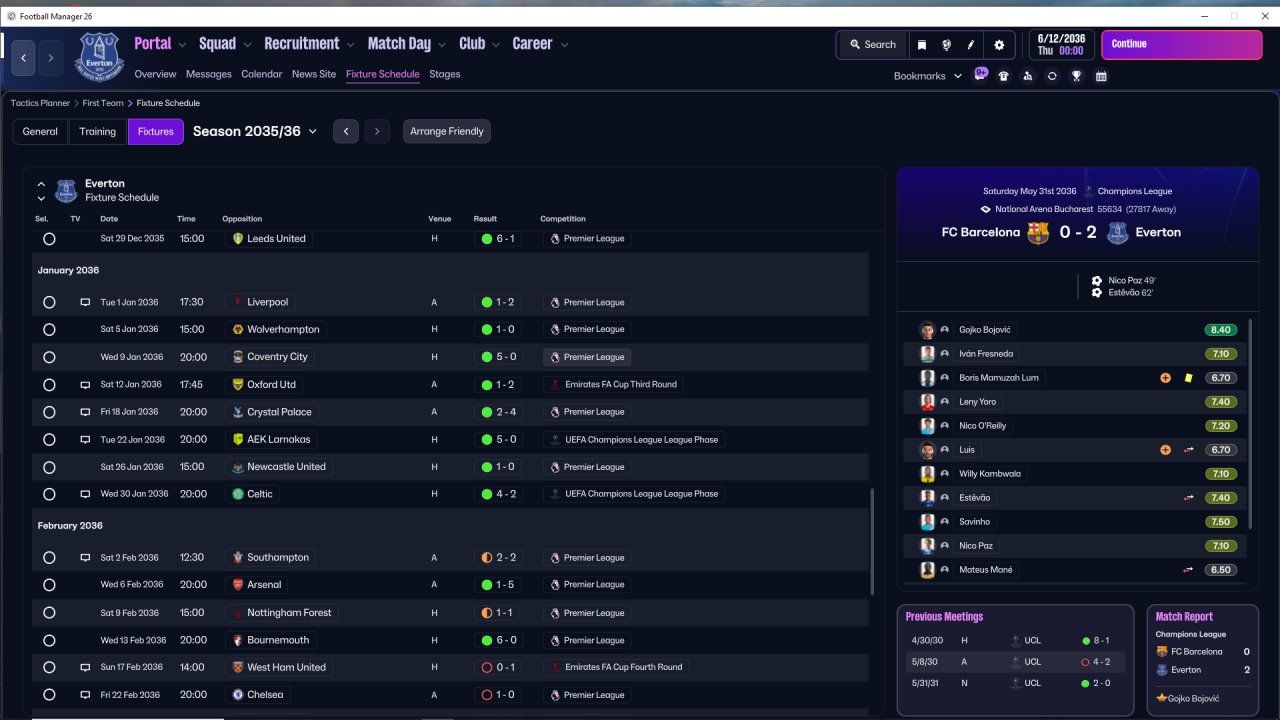Image resolution: width=1280 pixels, height=720 pixels.
Task: Open the Tactics Planner breadcrumb link
Action: [40, 103]
